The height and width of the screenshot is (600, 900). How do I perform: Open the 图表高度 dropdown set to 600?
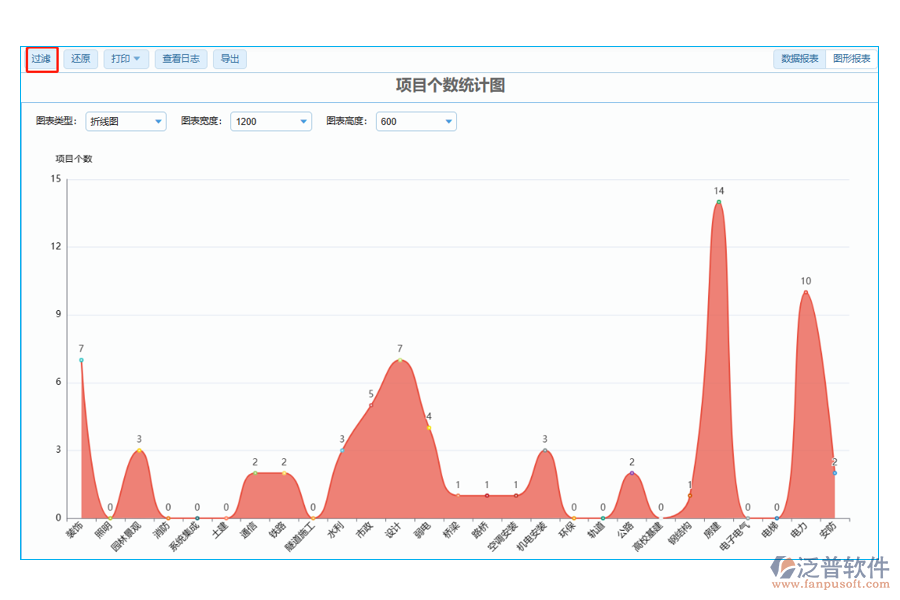click(416, 121)
